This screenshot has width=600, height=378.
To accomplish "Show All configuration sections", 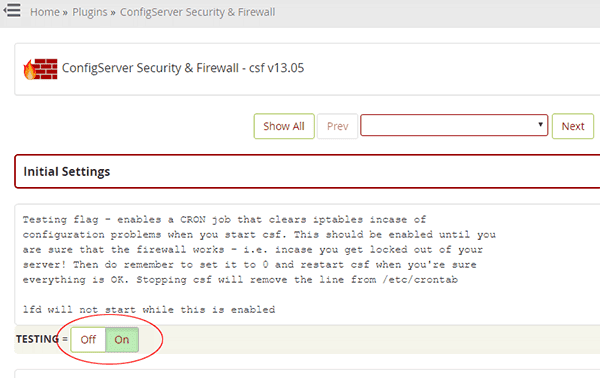I will point(284,126).
